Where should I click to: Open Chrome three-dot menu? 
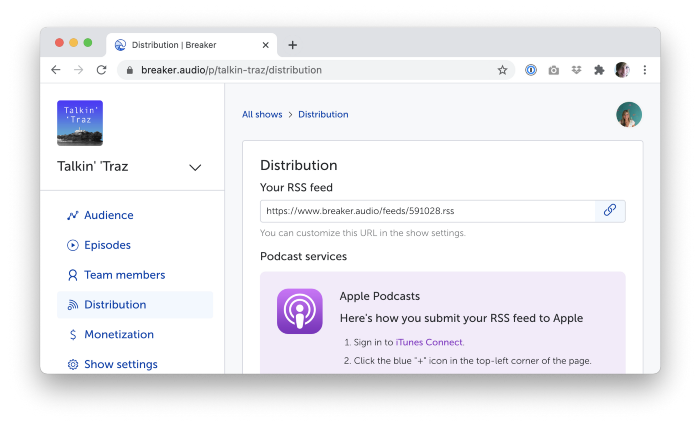tap(645, 70)
